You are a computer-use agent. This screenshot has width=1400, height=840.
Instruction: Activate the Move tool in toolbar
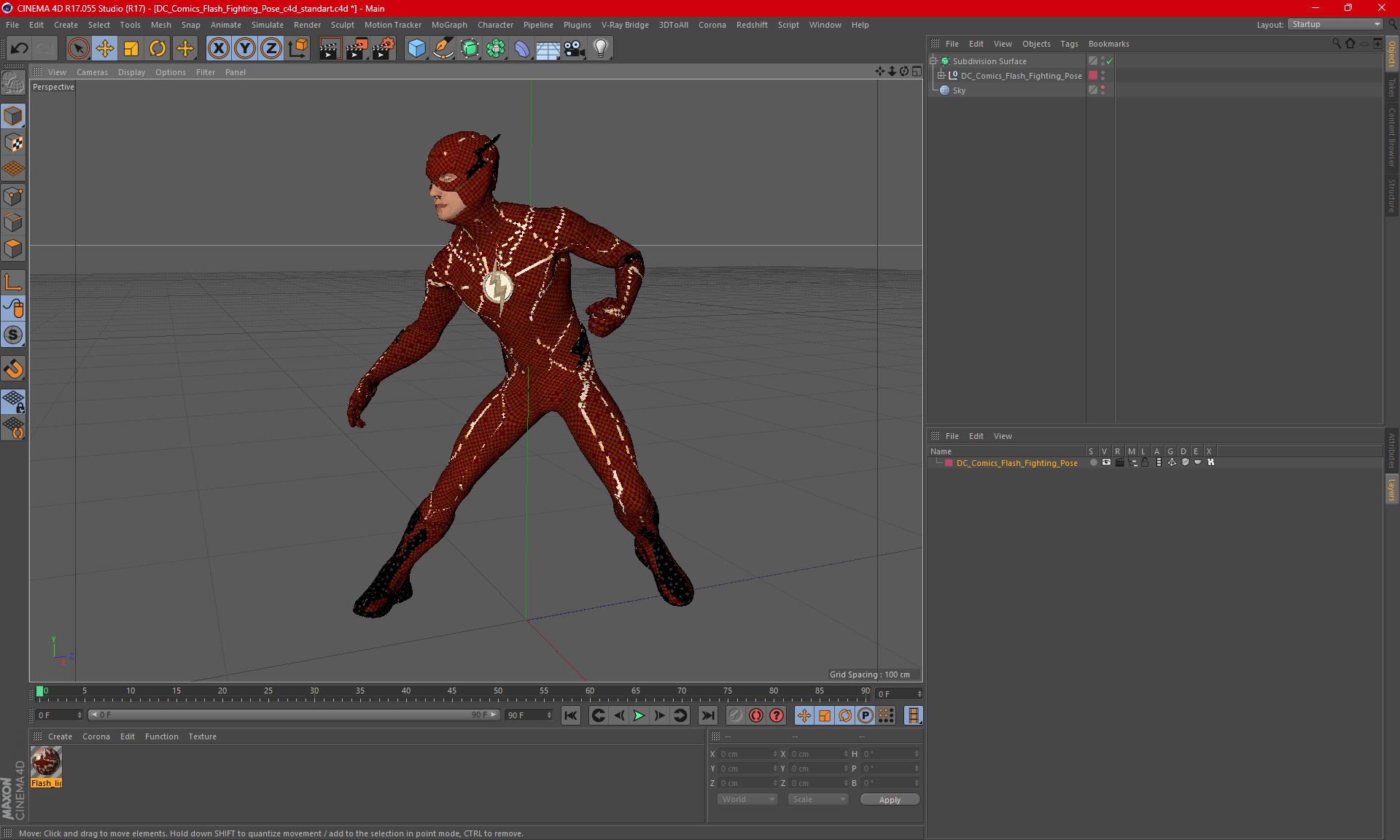point(104,49)
